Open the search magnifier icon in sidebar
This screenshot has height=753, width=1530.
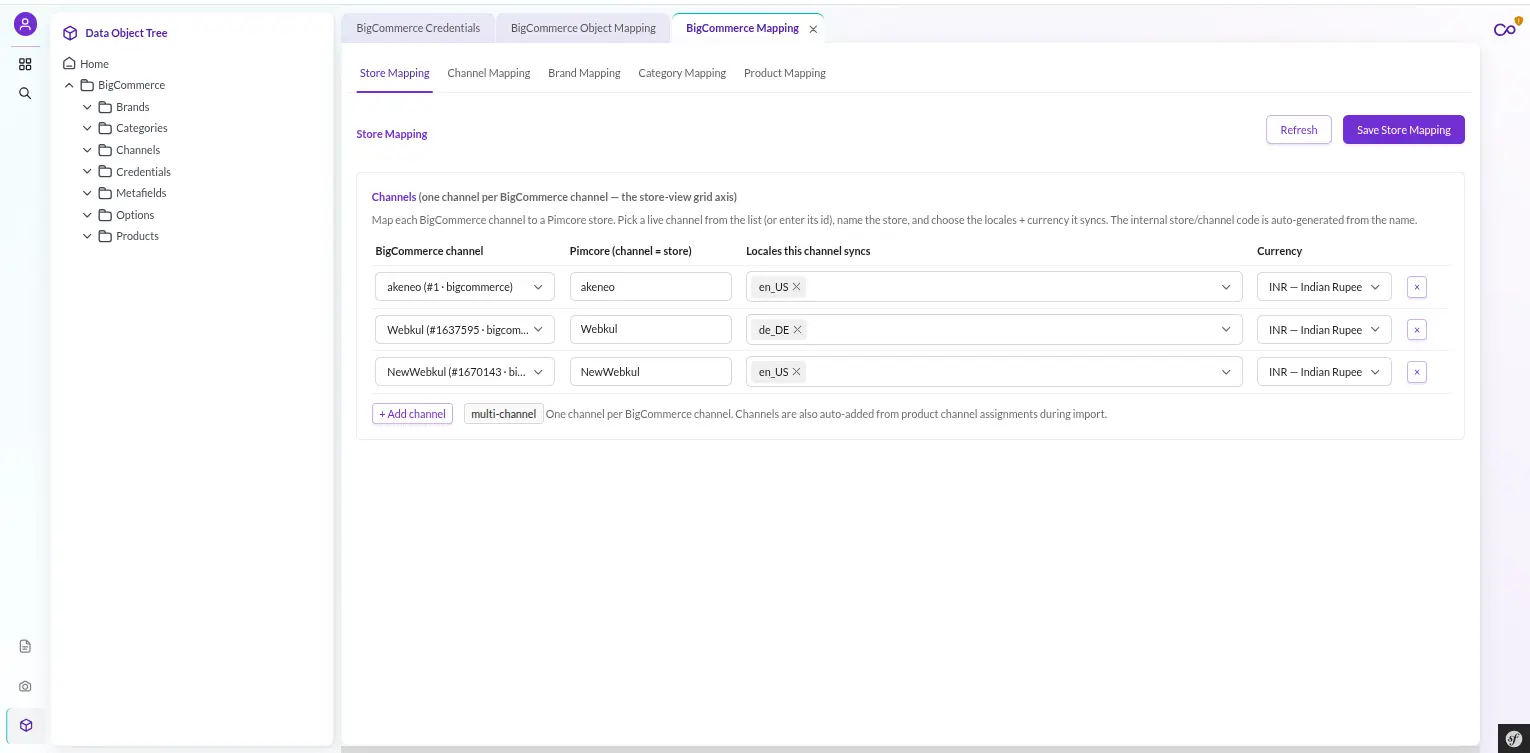pyautogui.click(x=25, y=93)
